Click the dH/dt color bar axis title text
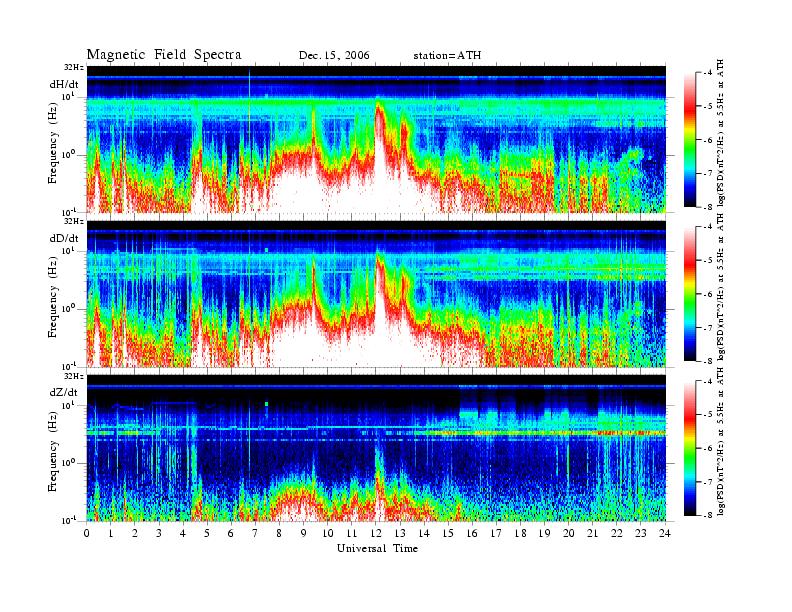Screen dimensions: 792x612 720,133
